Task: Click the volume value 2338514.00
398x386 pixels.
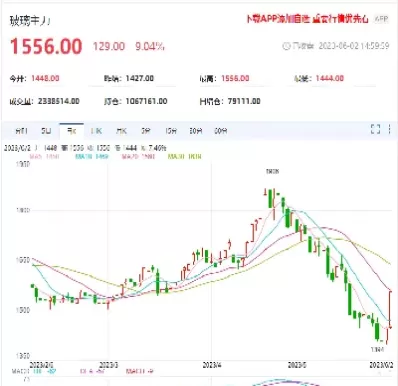Action: pos(59,101)
